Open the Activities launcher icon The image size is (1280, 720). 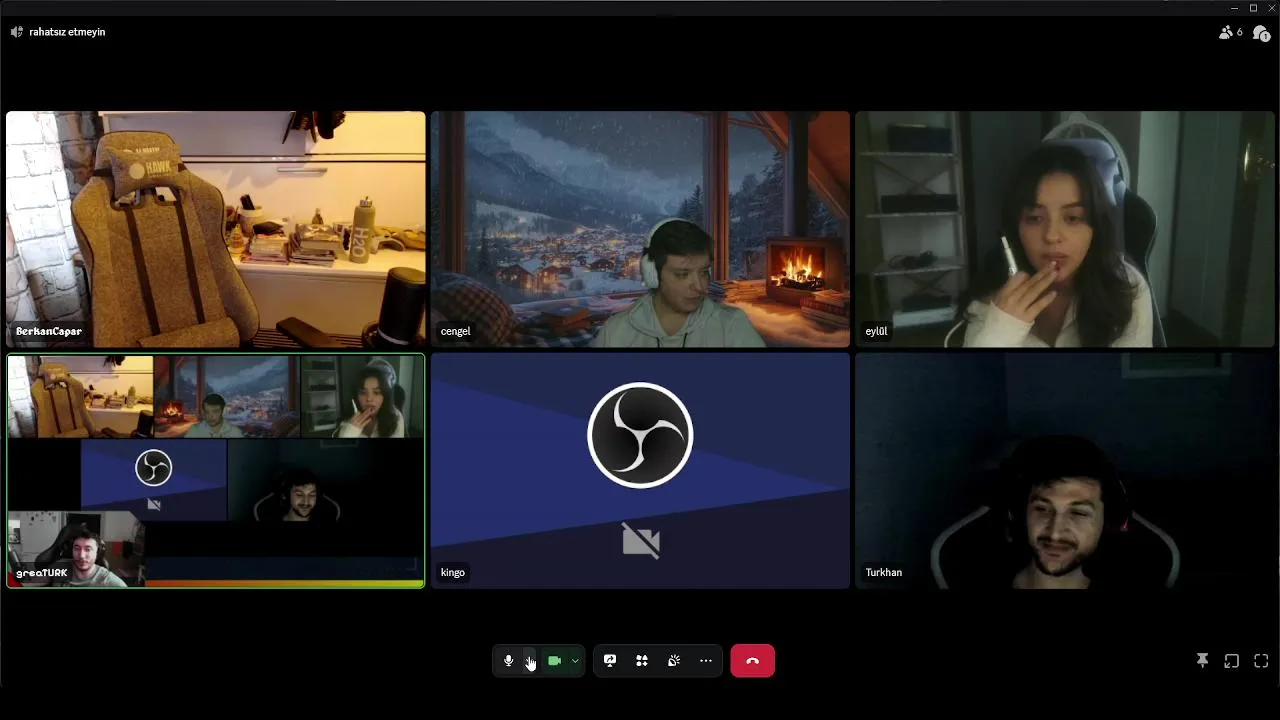(642, 661)
